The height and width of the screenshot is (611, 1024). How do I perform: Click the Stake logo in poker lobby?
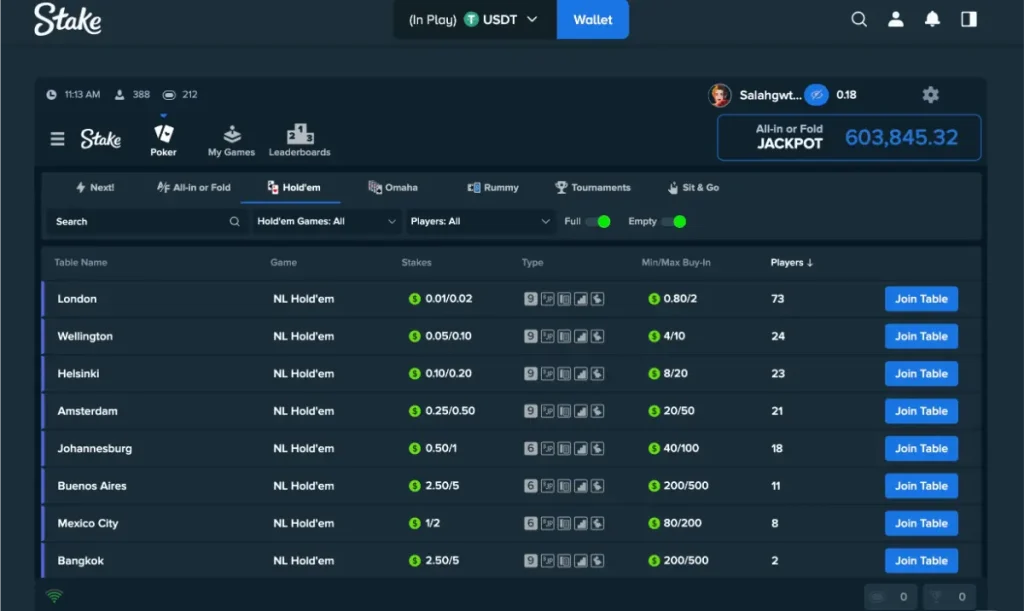101,138
